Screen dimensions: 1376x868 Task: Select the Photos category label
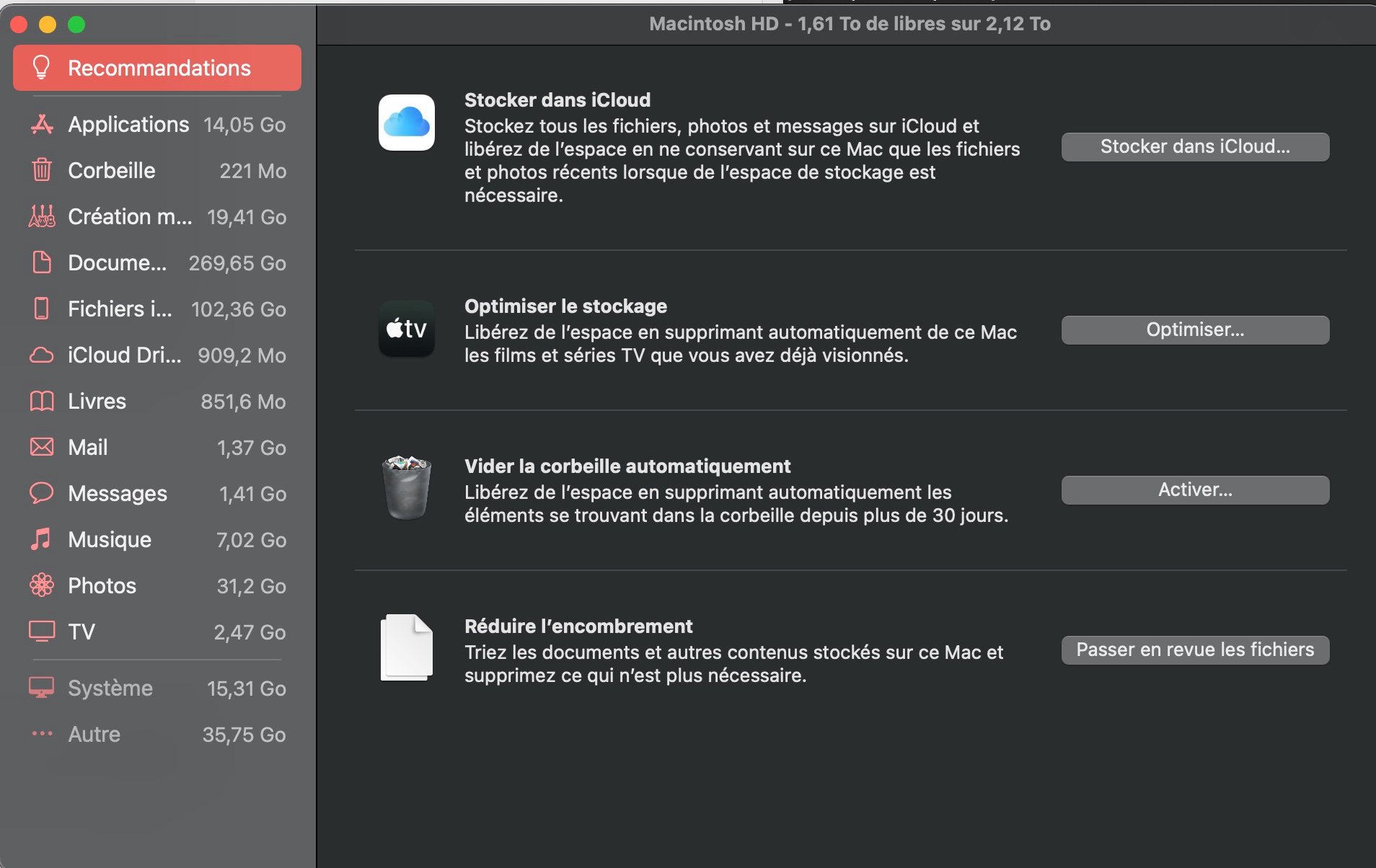[102, 586]
